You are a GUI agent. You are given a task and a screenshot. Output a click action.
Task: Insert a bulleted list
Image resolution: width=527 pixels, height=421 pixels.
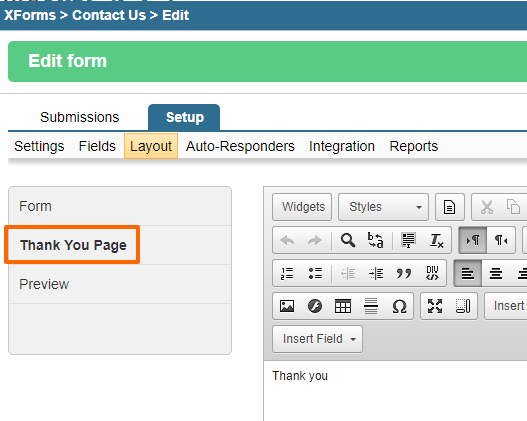[315, 273]
